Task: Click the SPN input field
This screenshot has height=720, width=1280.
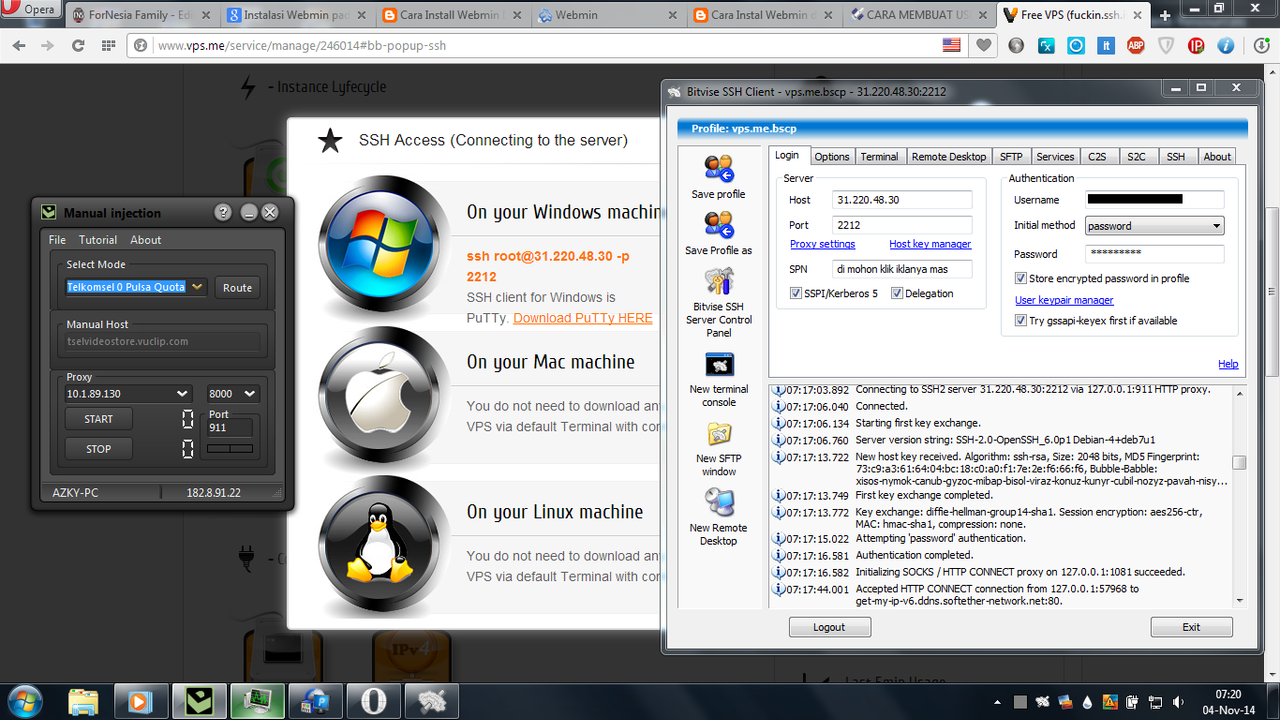Action: 902,269
